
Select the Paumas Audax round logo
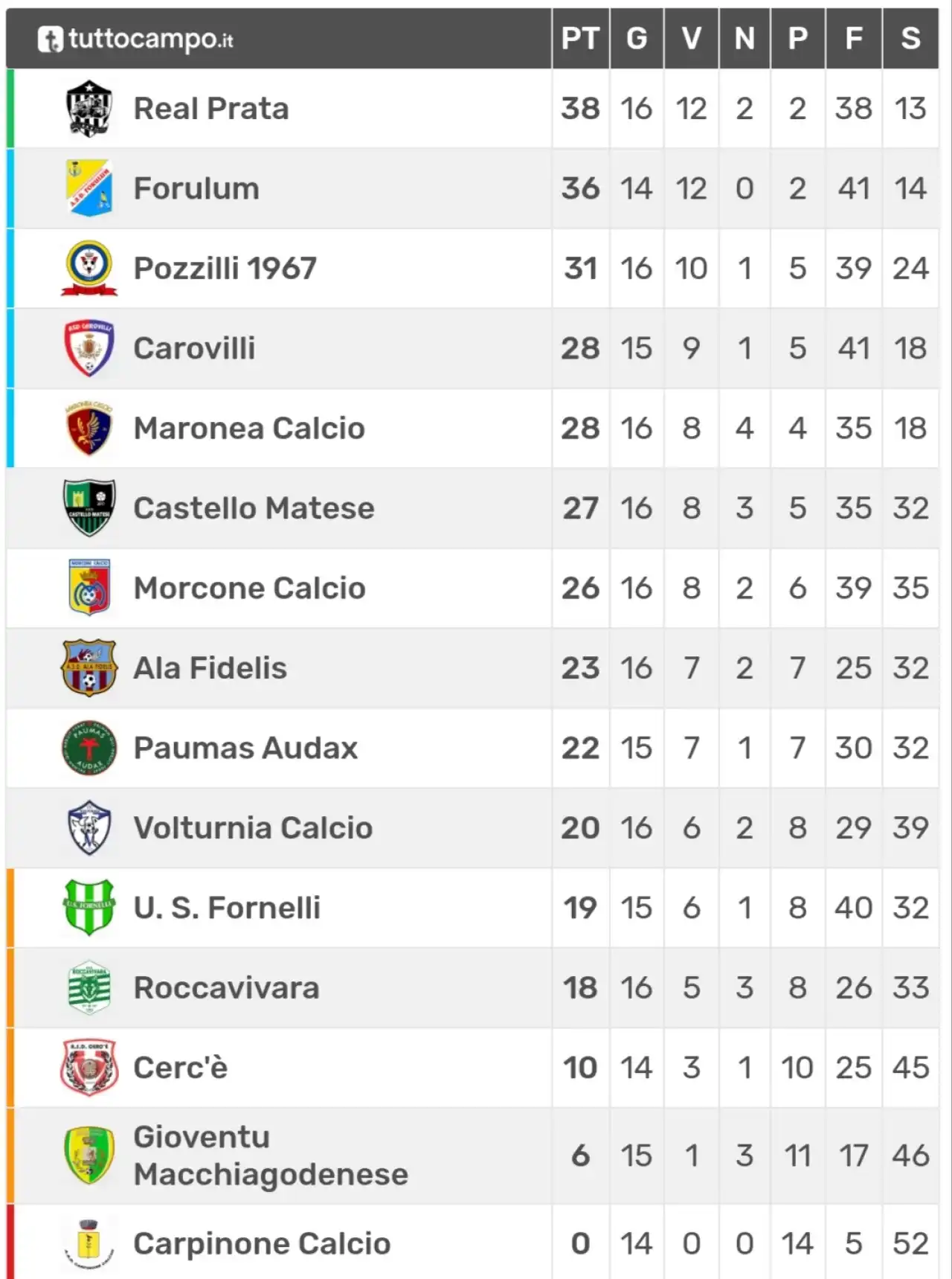89,748
